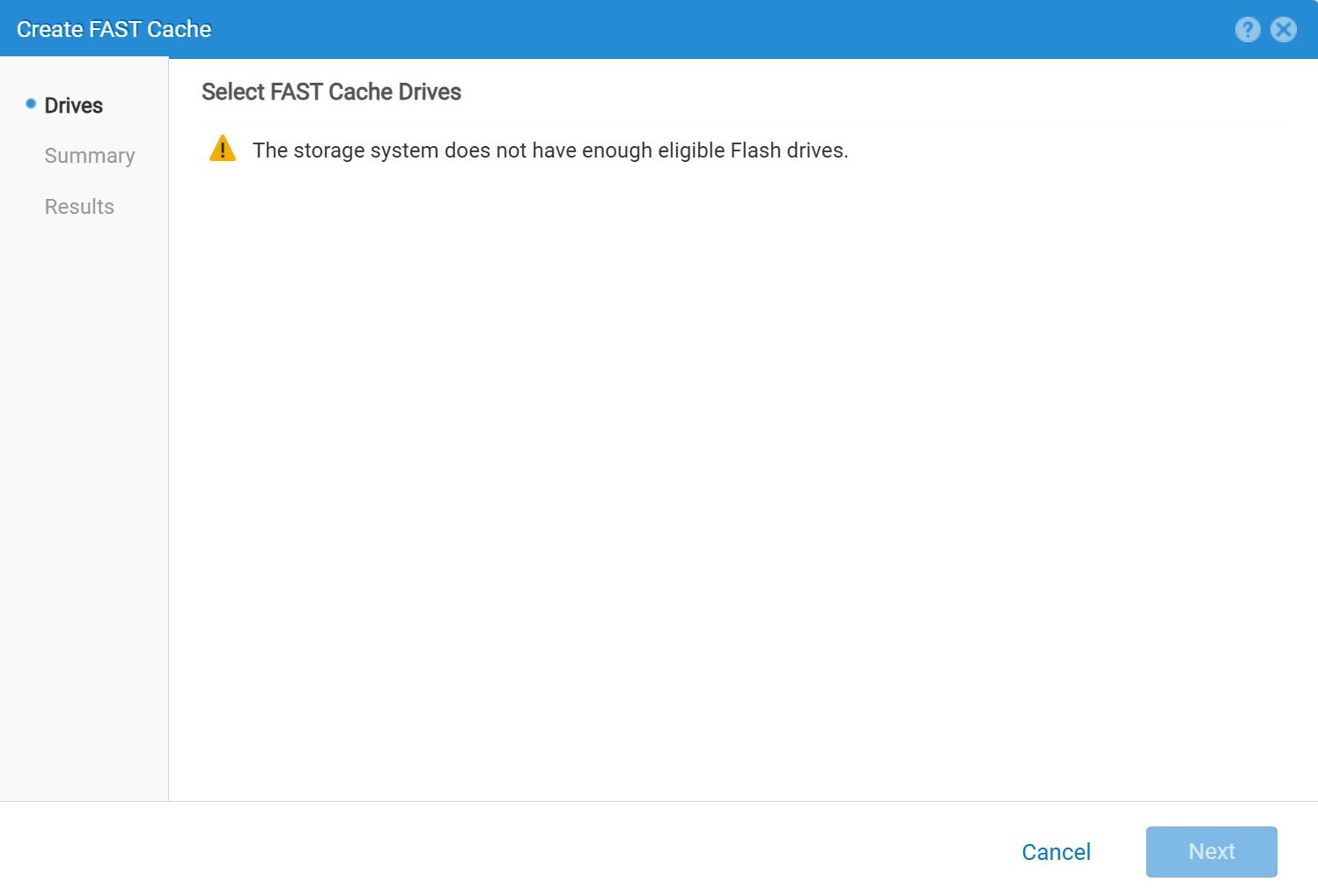This screenshot has height=896, width=1318.
Task: Click the circular X icon in title bar
Action: pyautogui.click(x=1283, y=29)
